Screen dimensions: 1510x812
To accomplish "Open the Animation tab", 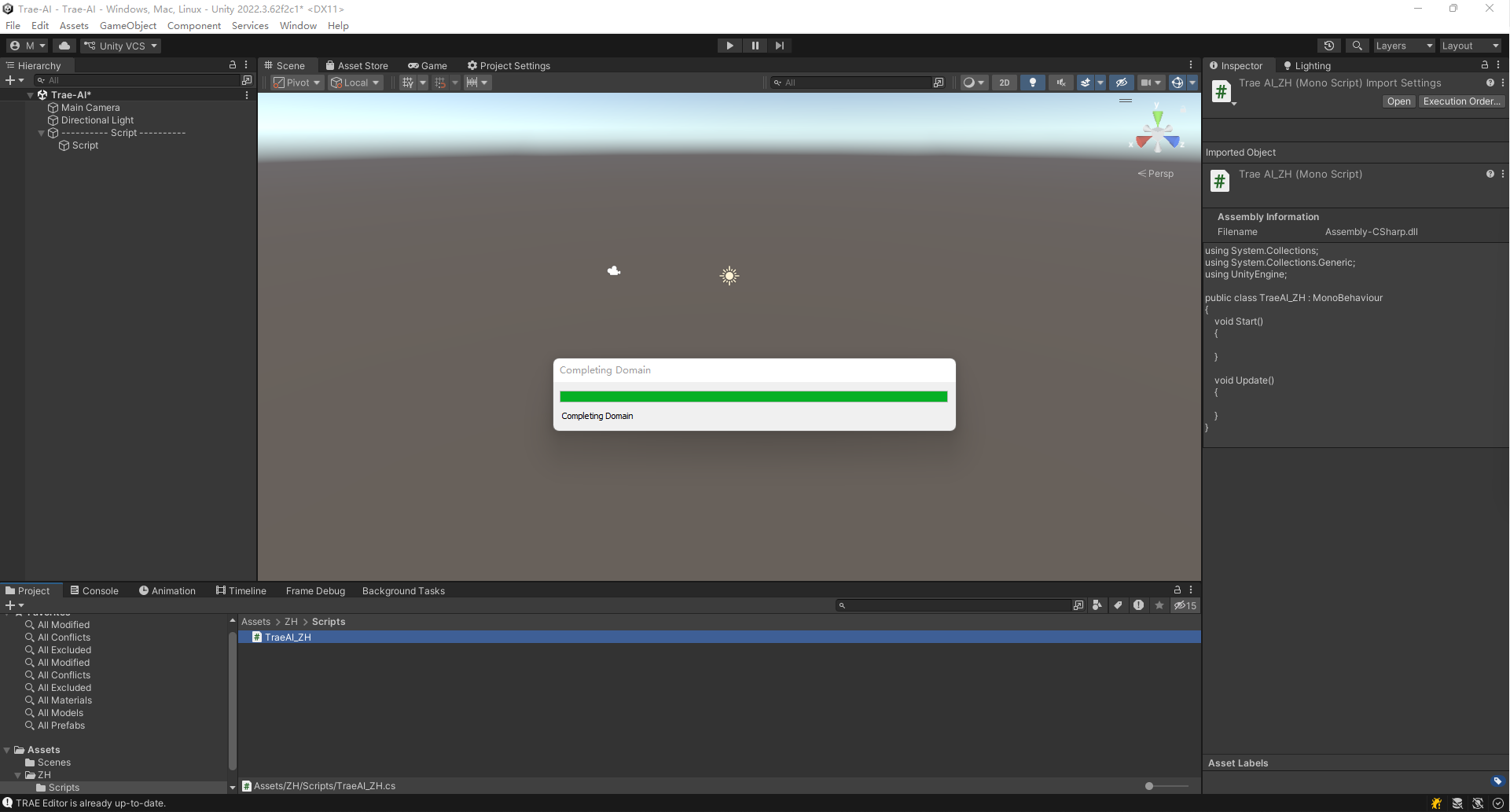I will pos(167,591).
